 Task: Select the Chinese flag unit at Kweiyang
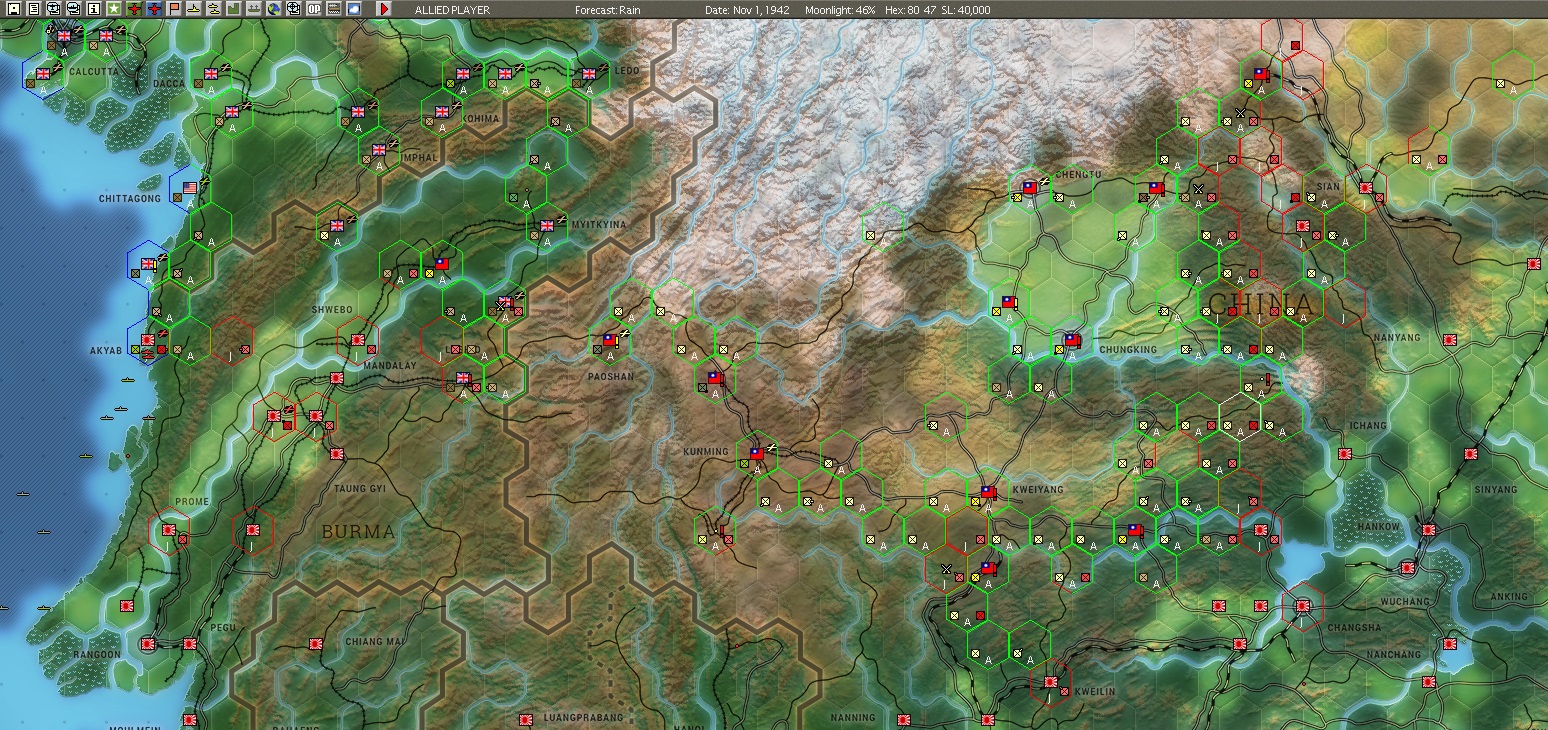988,491
